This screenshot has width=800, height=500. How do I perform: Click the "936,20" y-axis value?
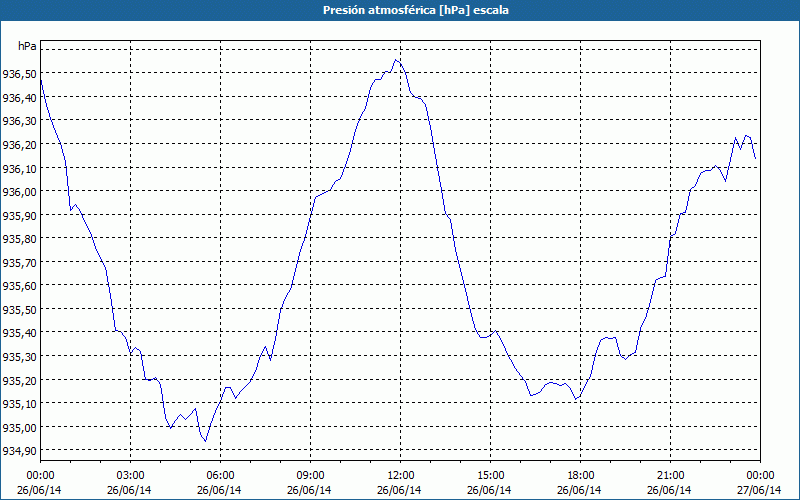click(x=19, y=144)
